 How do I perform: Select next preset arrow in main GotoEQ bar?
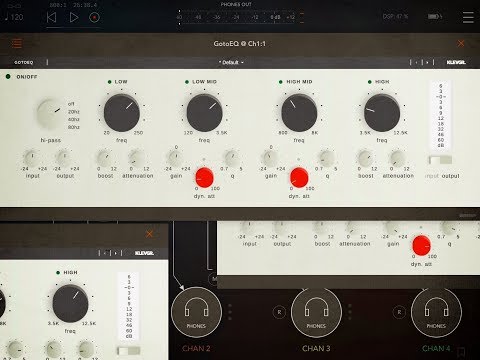pos(427,62)
